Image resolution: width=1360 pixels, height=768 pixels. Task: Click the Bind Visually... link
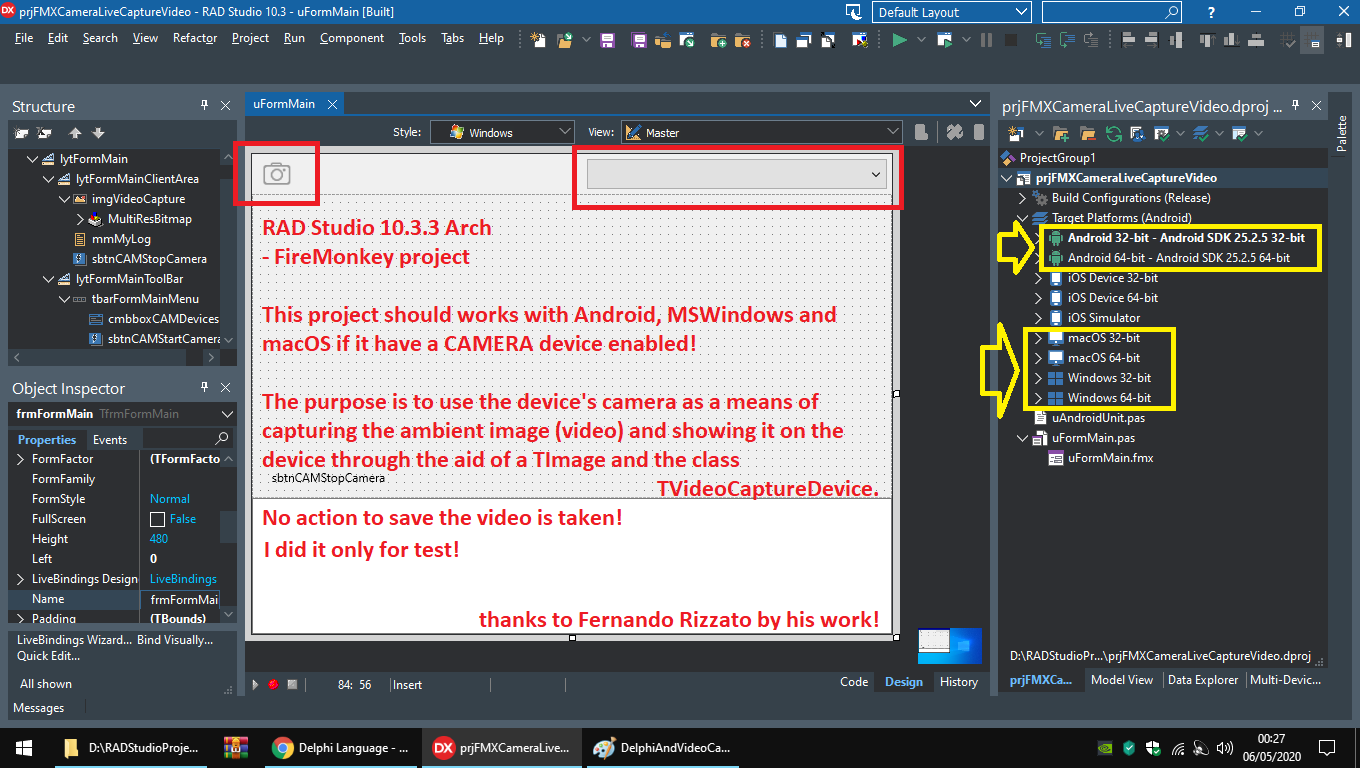click(173, 640)
